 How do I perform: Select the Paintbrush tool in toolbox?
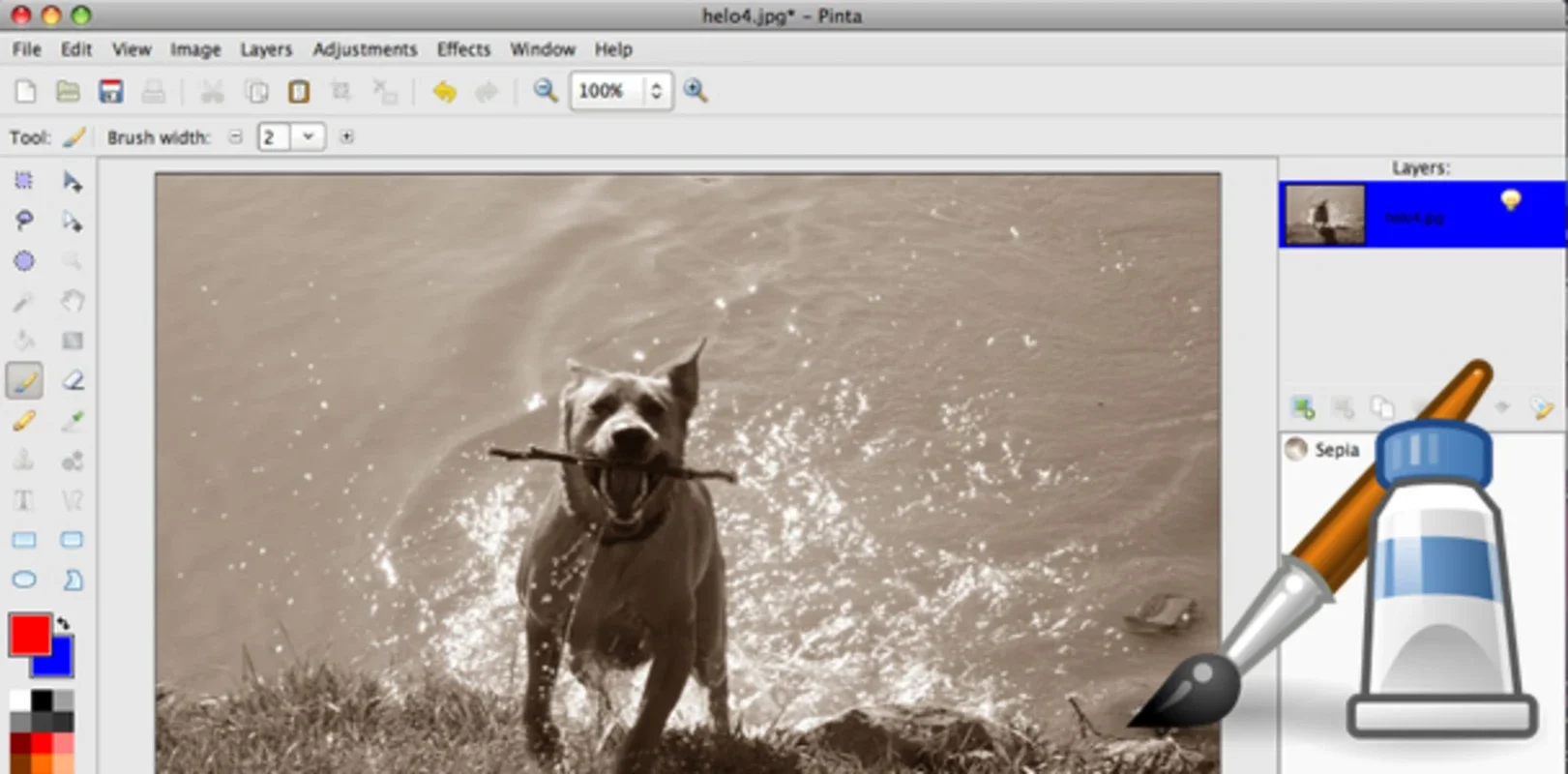click(x=24, y=381)
